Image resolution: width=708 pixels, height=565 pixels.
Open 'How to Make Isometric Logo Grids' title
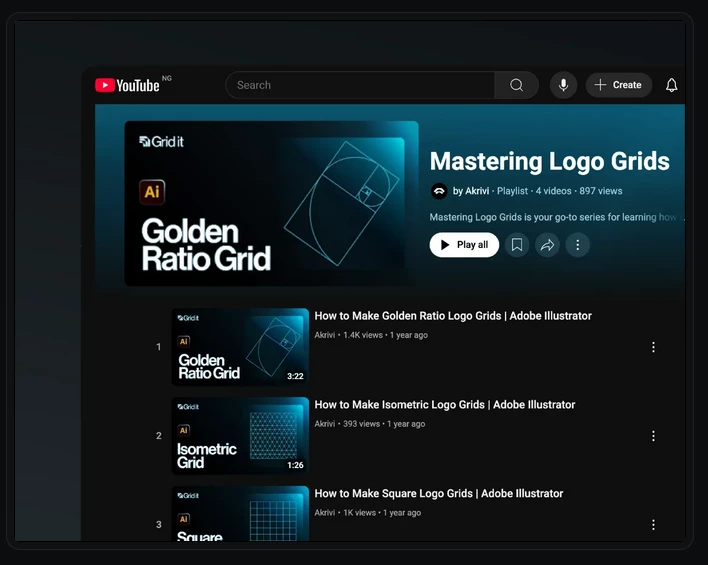click(445, 405)
